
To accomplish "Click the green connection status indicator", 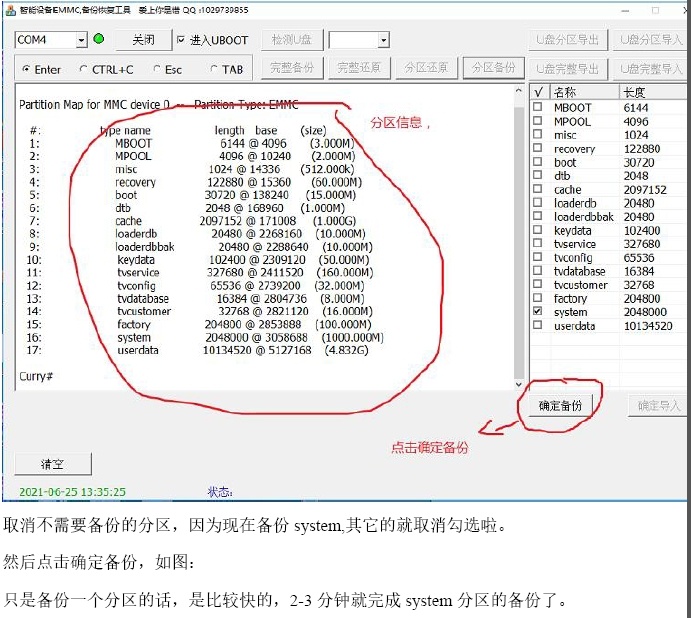I will point(99,39).
